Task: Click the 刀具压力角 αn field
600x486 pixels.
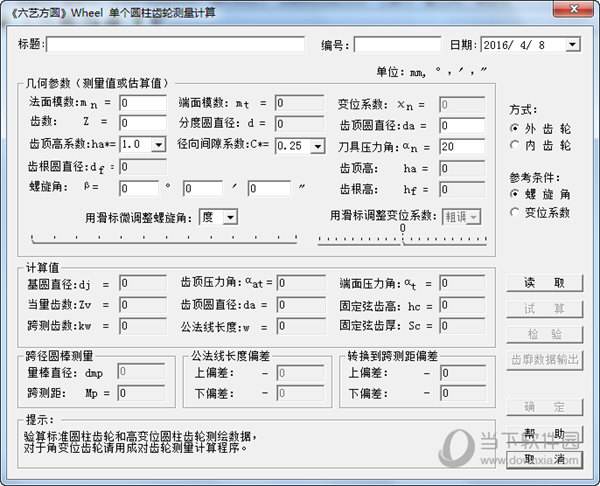Action: (x=462, y=147)
